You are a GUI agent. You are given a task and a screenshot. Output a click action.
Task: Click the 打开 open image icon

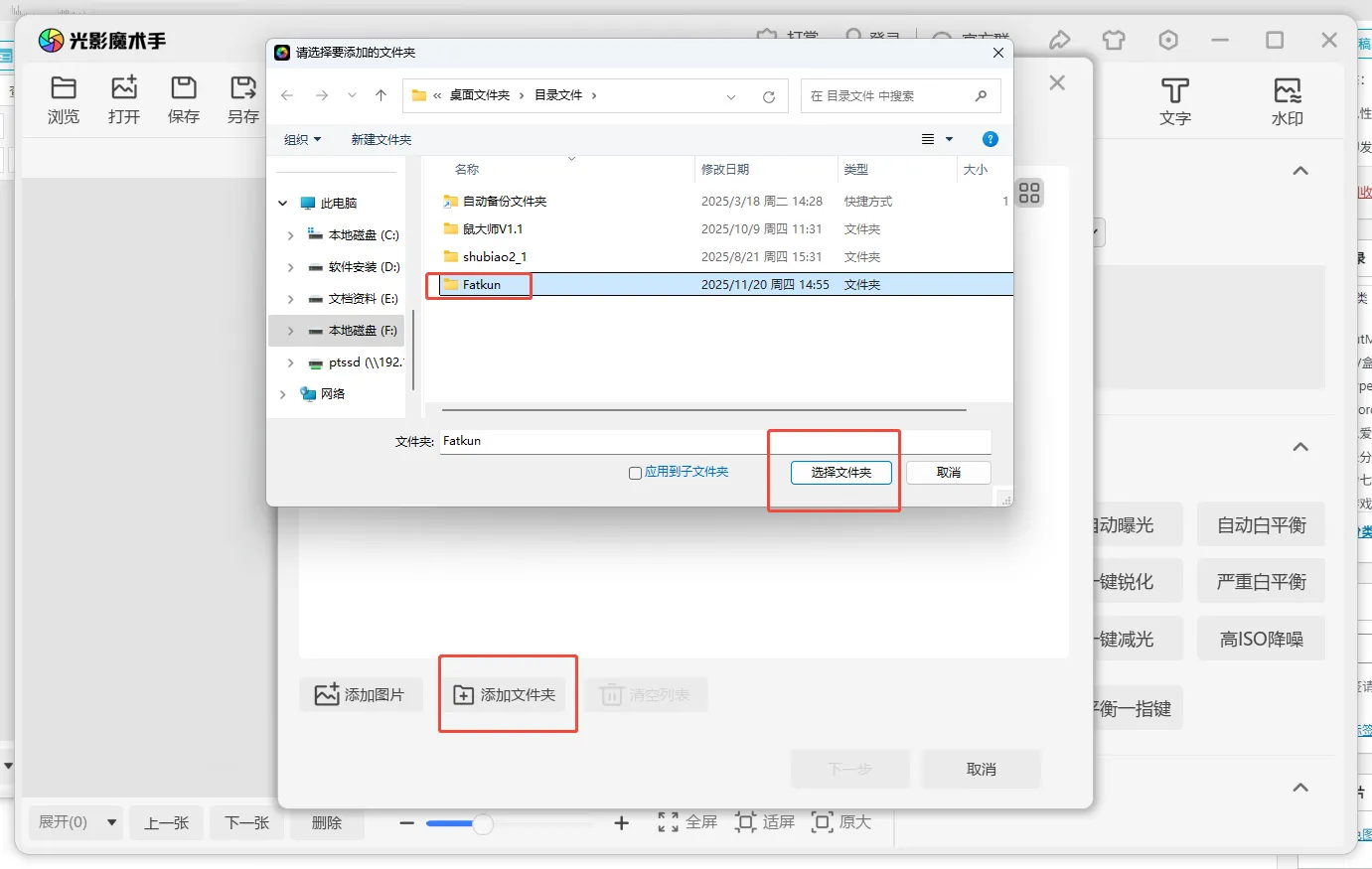pyautogui.click(x=124, y=87)
